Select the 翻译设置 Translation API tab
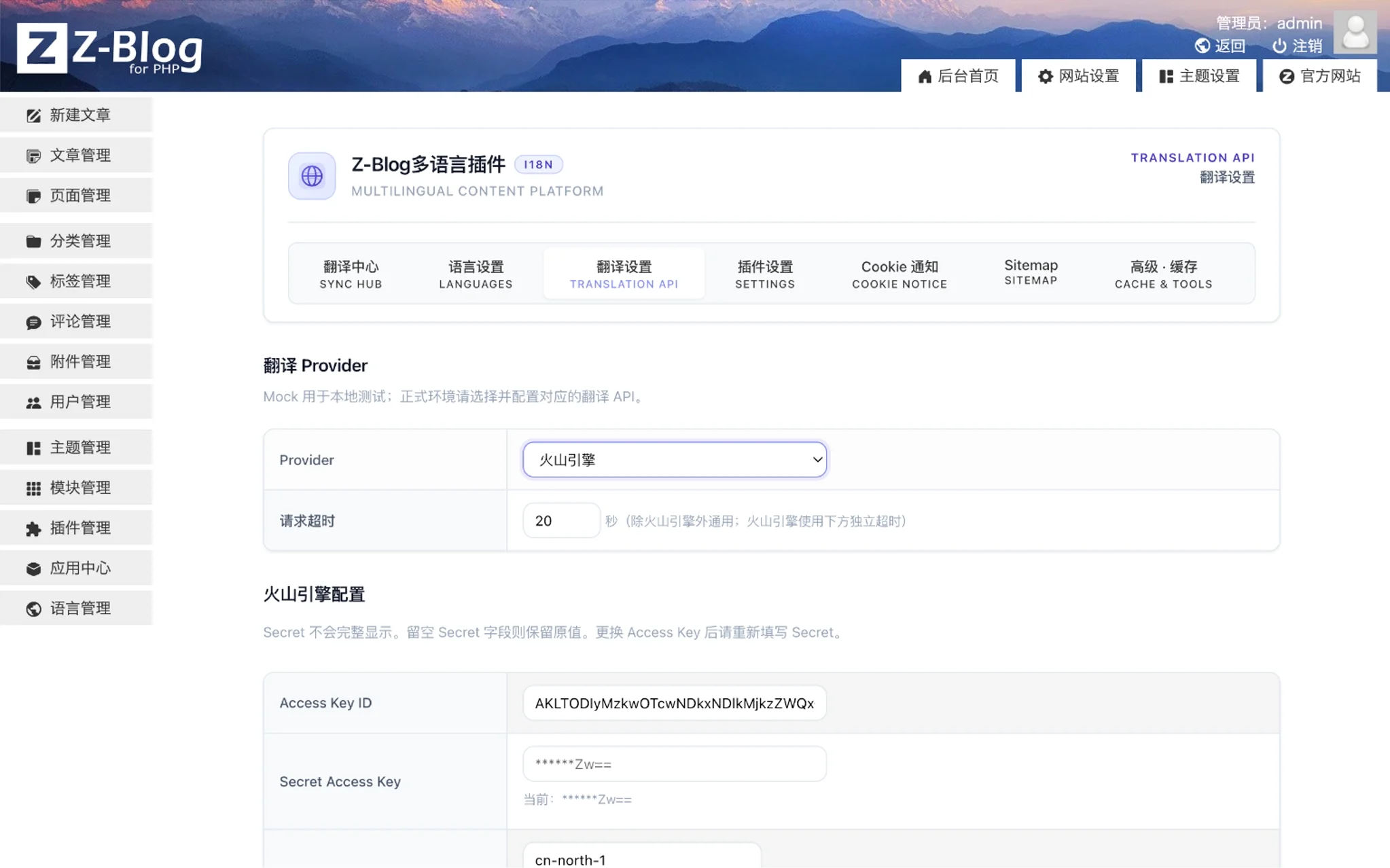The image size is (1390, 868). [624, 274]
